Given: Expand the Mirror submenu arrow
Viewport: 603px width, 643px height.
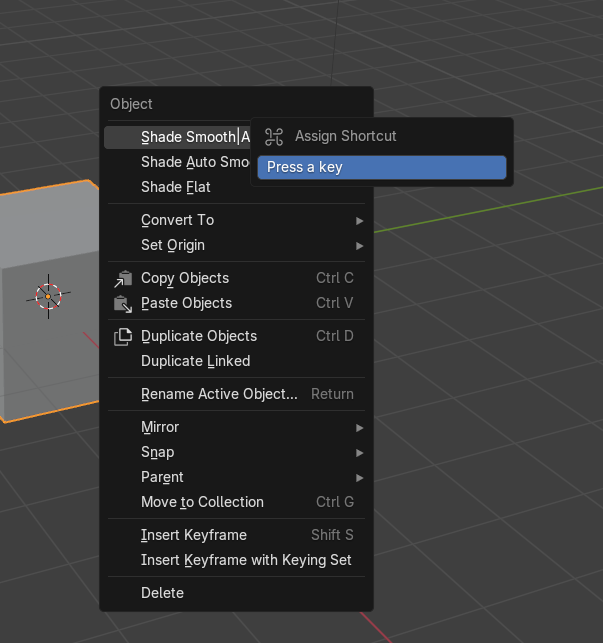Looking at the screenshot, I should pos(359,428).
